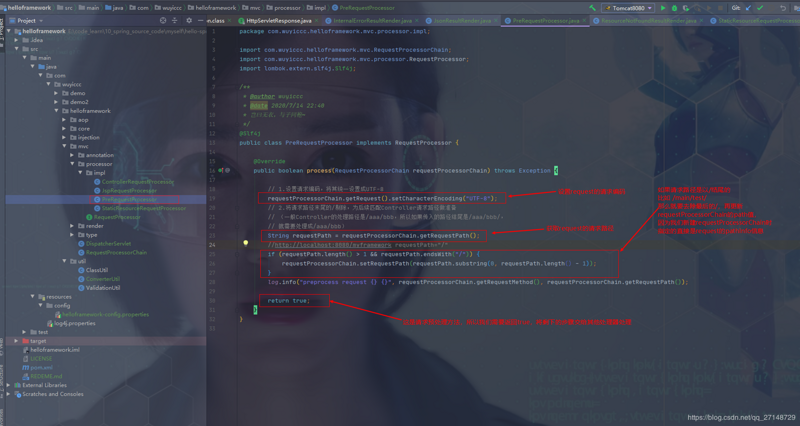Collapse the impl package
This screenshot has height=426, width=800.
coord(80,173)
